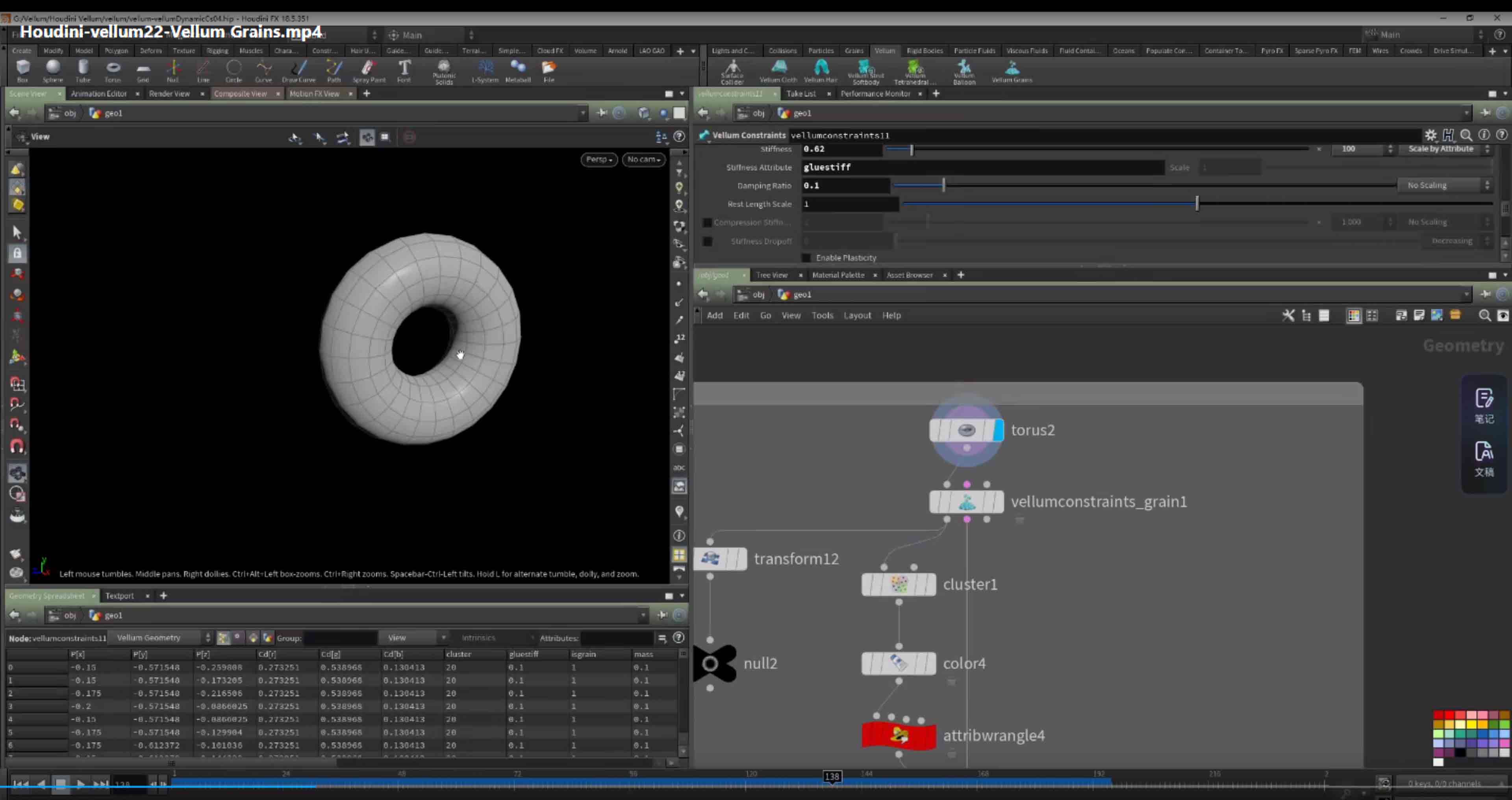Apply the Vellum Grains shelf tool
This screenshot has height=800, width=1512.
(1011, 71)
